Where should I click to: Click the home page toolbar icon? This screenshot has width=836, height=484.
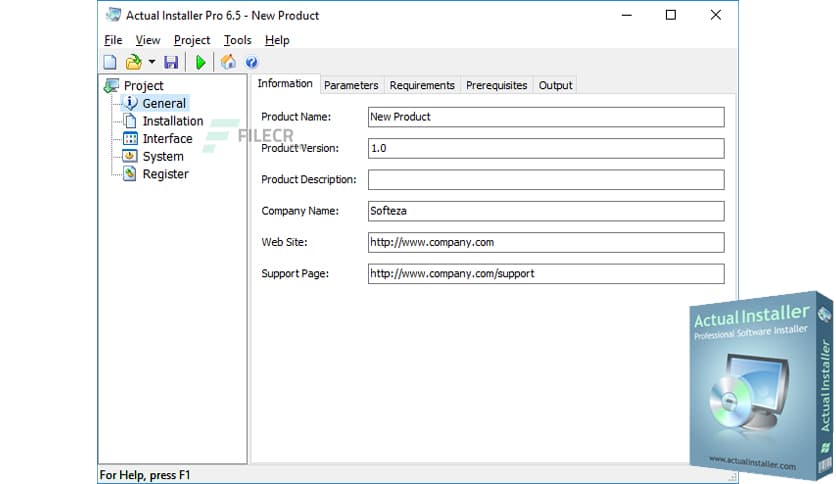(228, 62)
